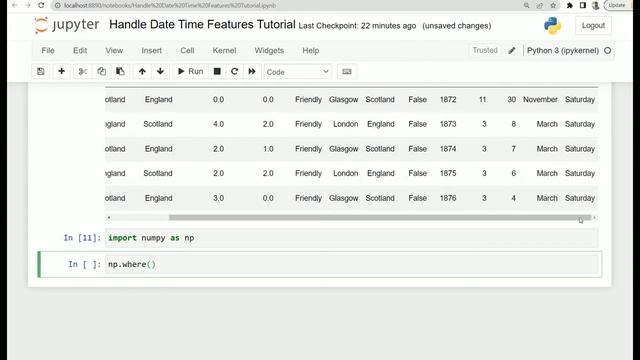Rename notebook via title Handle Date Time Features Tutorial

click(202, 24)
